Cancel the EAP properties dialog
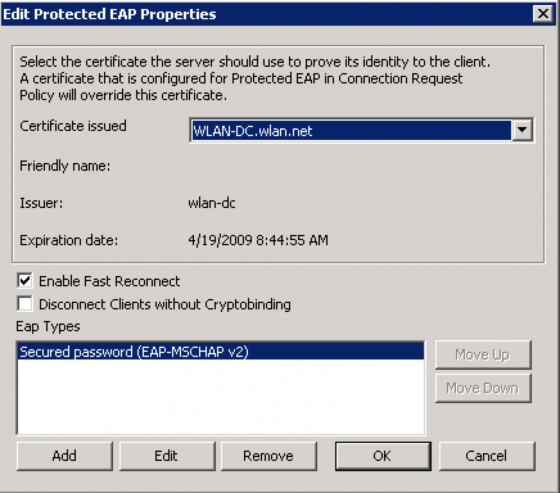The width and height of the screenshot is (560, 493). [486, 456]
